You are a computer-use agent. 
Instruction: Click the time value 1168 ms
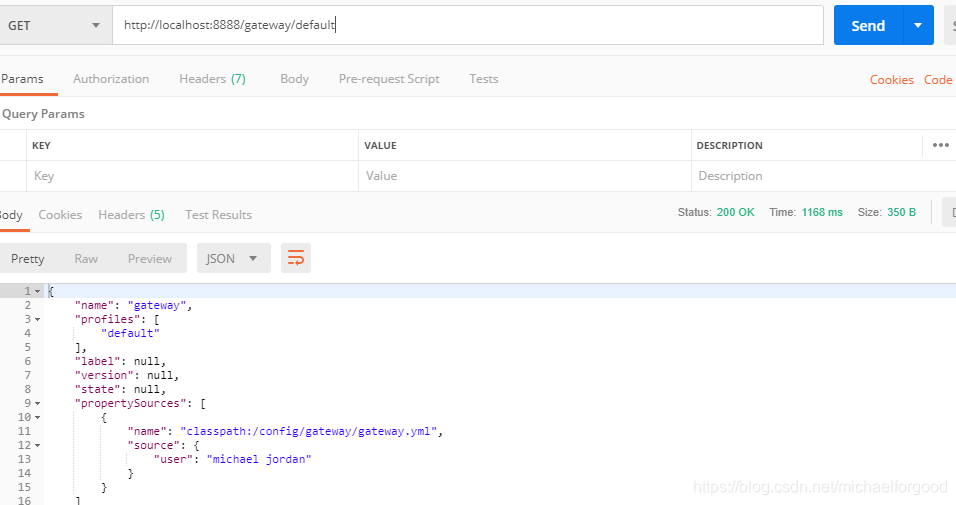click(x=822, y=212)
